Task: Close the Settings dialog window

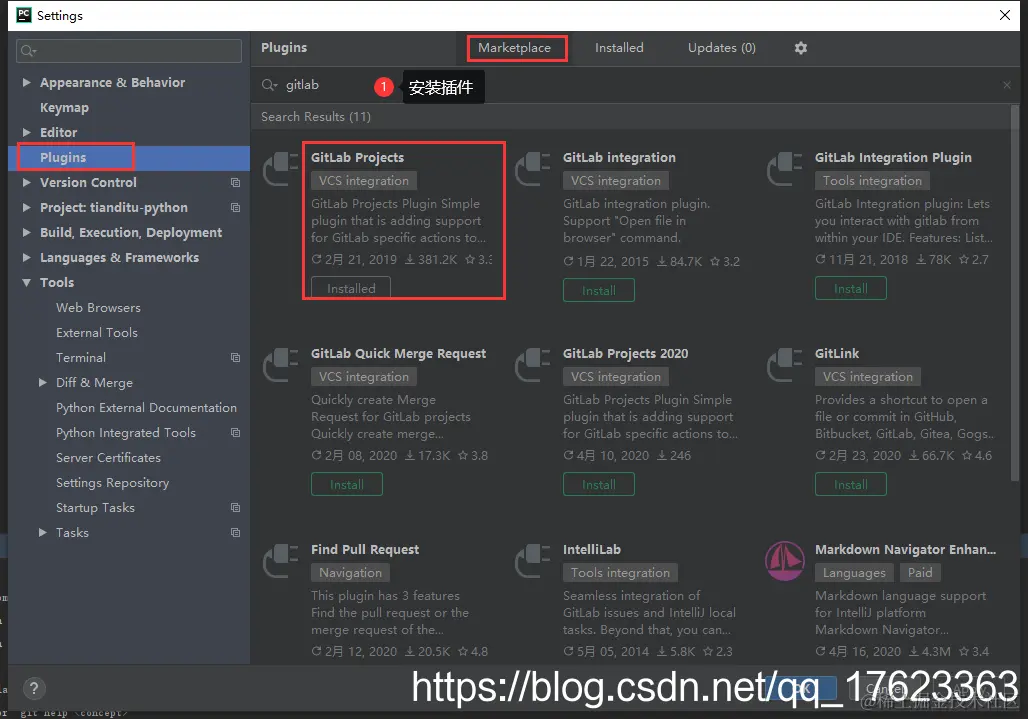Action: (x=1004, y=14)
